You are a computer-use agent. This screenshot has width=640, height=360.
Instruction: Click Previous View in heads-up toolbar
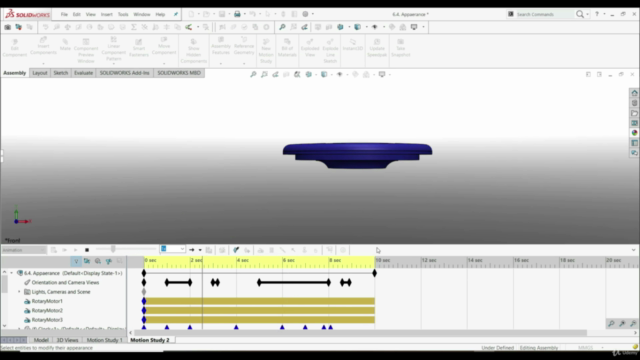click(275, 74)
